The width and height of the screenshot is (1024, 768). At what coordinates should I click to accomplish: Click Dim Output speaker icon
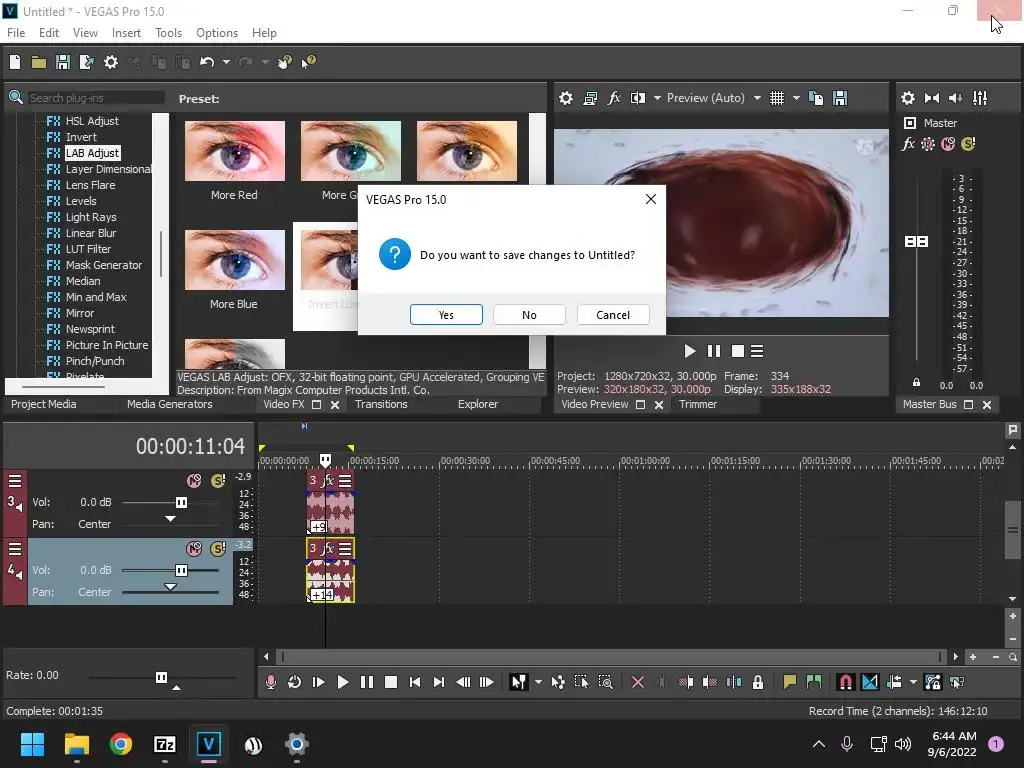pyautogui.click(x=955, y=98)
